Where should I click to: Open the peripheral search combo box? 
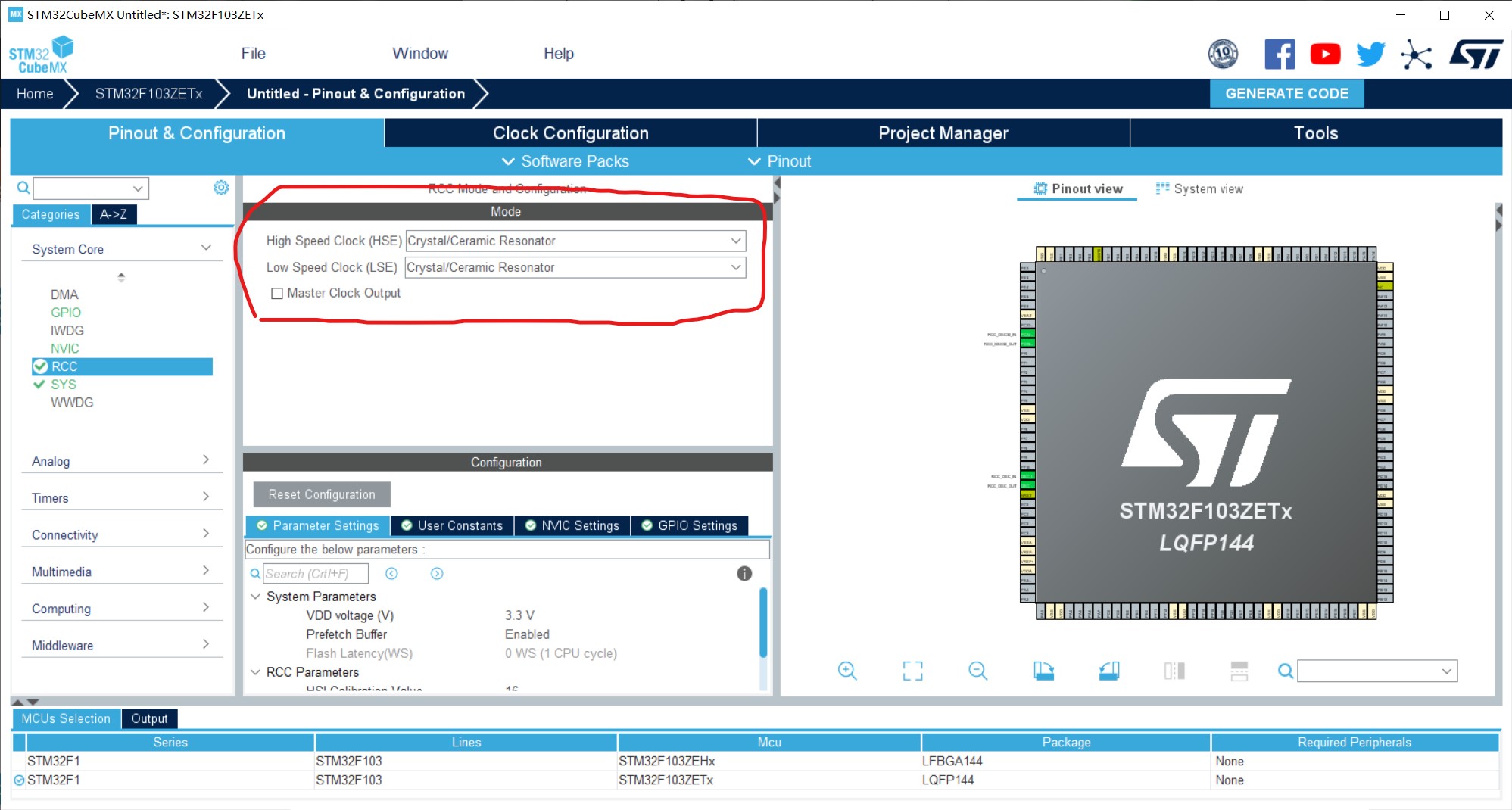point(91,188)
